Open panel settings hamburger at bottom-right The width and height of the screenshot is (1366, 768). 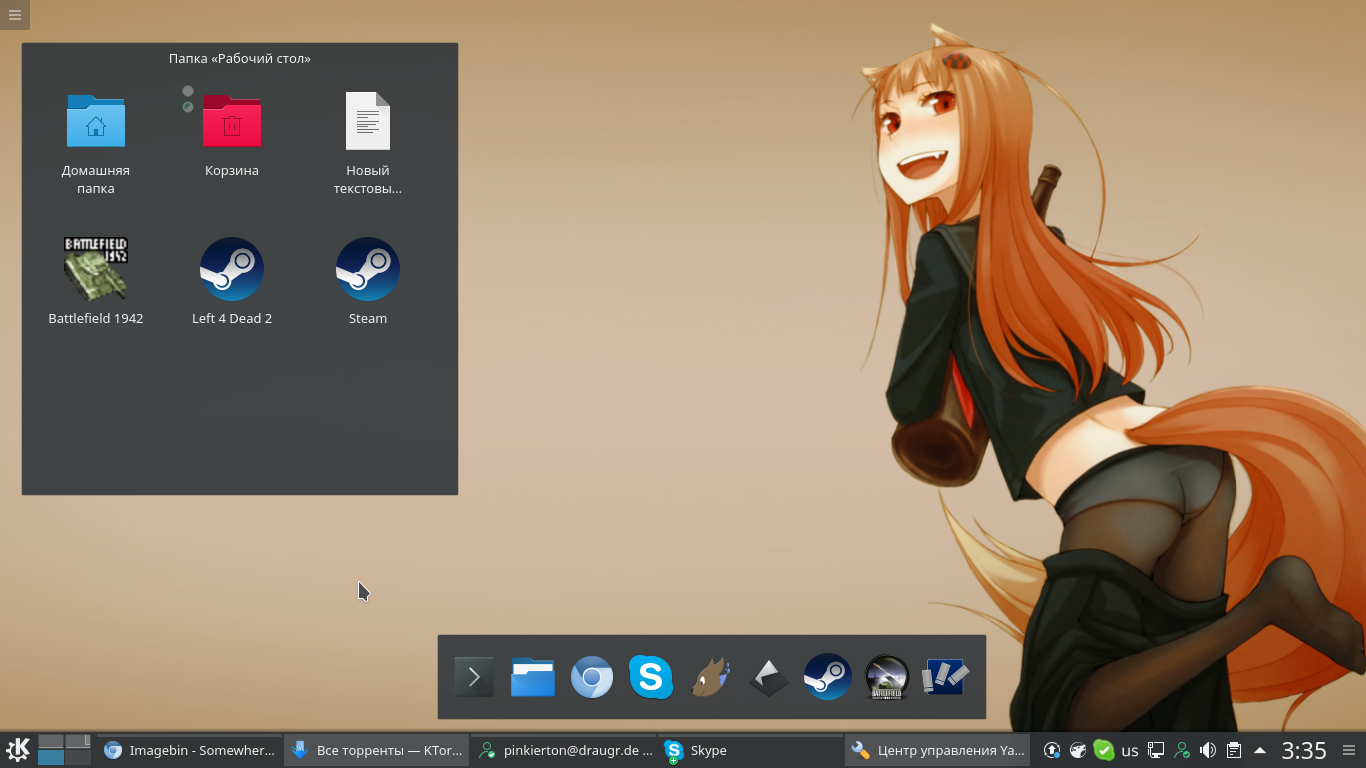click(1349, 750)
